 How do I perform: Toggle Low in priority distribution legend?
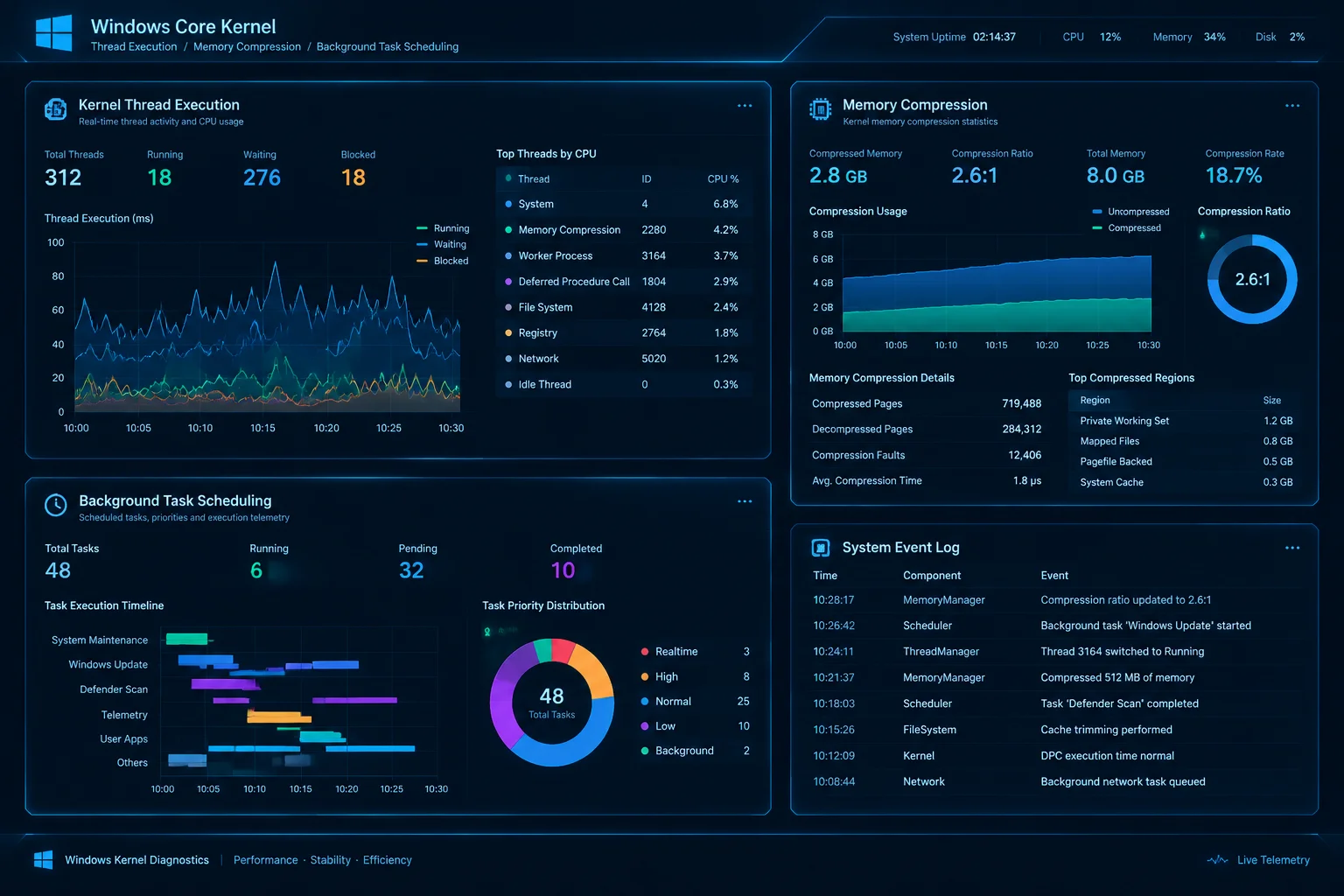tap(696, 726)
